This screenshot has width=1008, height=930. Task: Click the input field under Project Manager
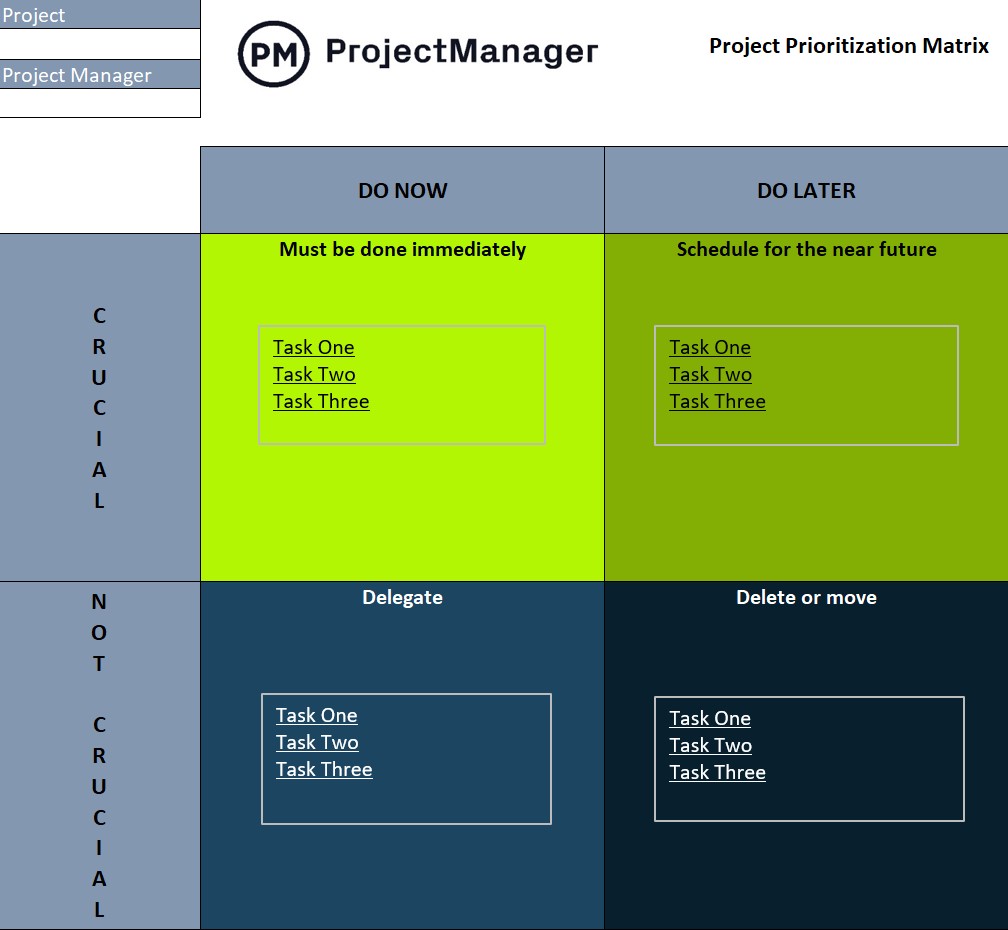(100, 104)
